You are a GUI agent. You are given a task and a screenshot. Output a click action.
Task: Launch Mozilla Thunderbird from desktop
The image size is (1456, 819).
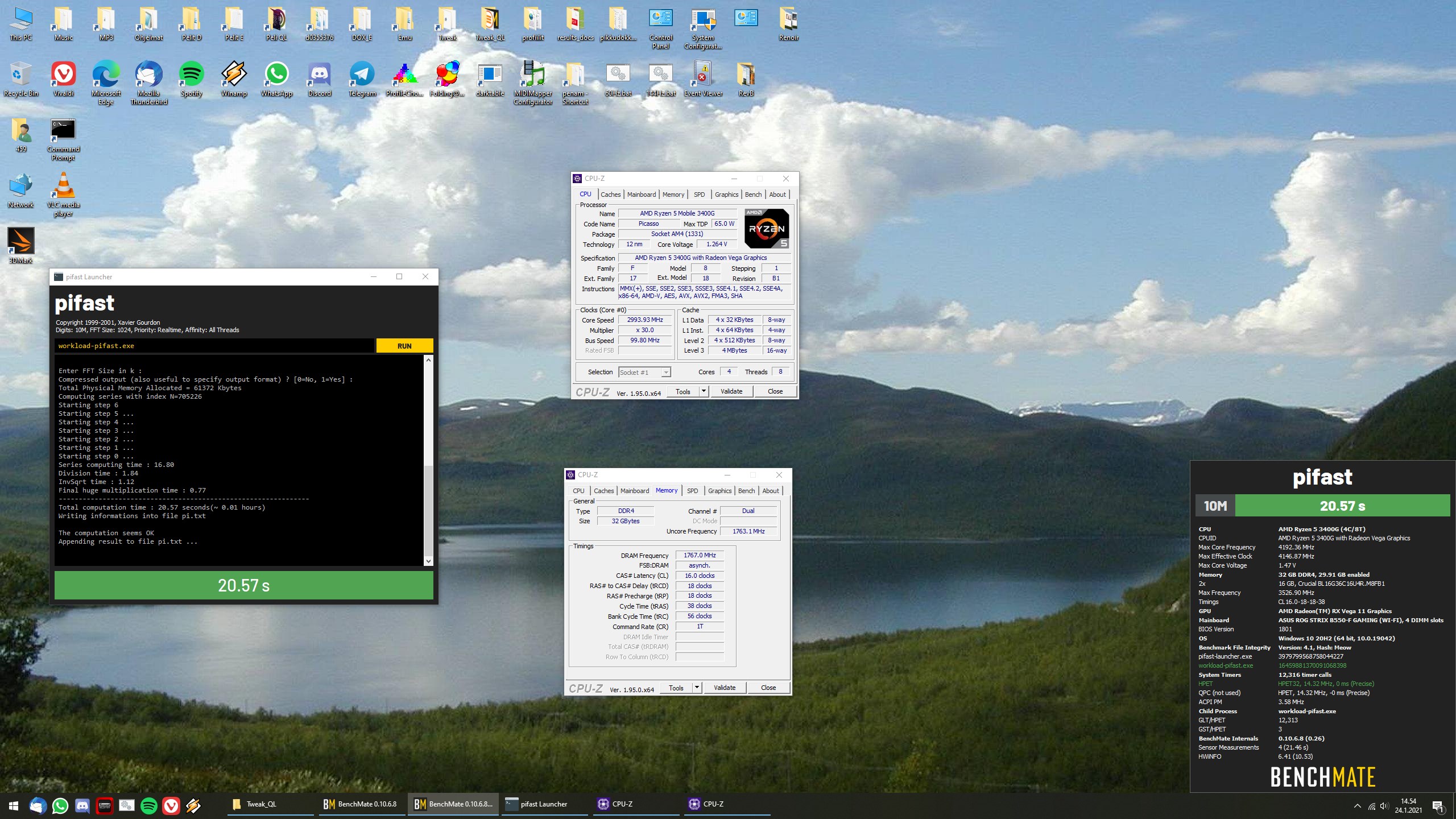click(148, 83)
